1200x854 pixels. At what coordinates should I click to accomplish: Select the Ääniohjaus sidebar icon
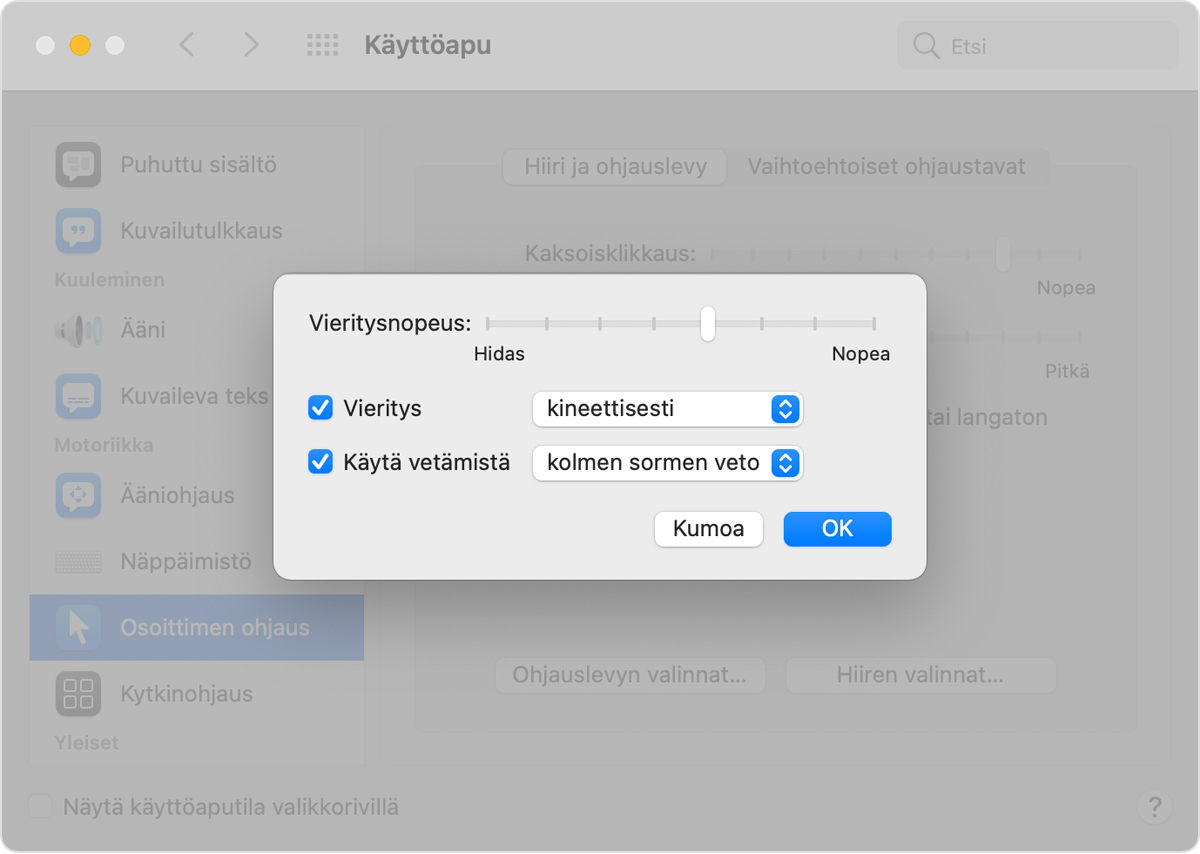78,495
